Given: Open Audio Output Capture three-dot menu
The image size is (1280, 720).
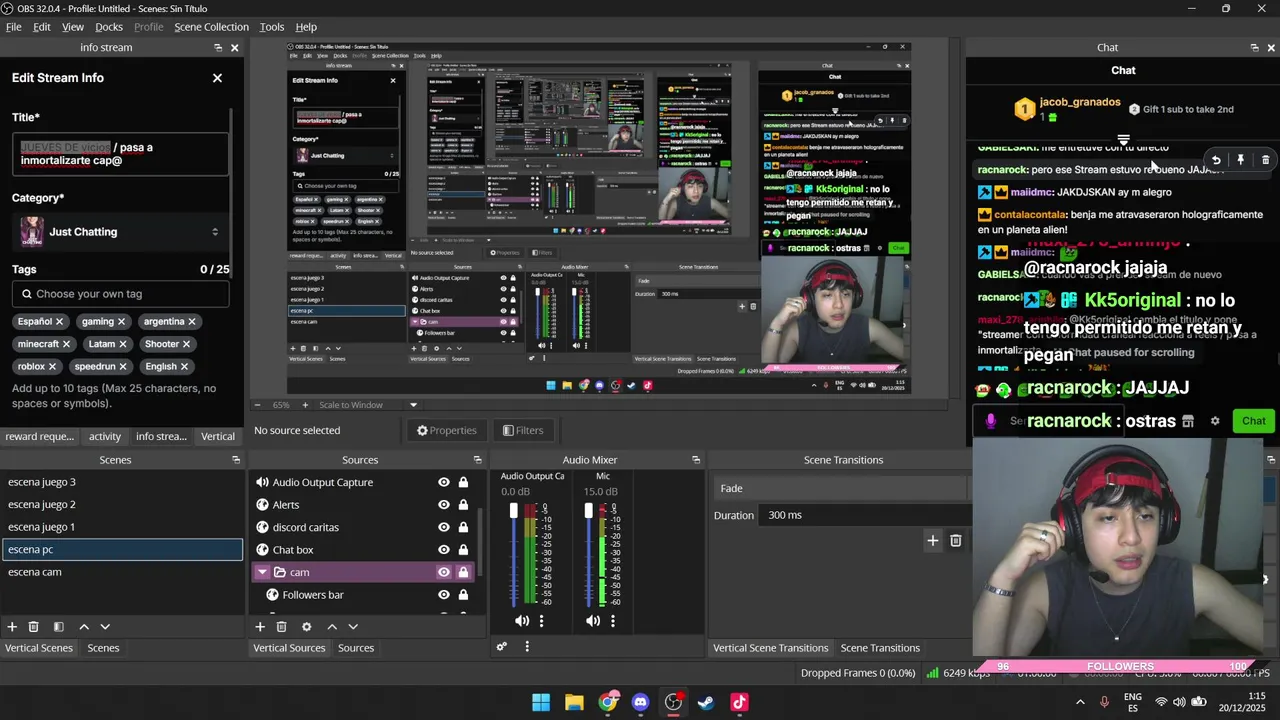Looking at the screenshot, I should click(541, 621).
